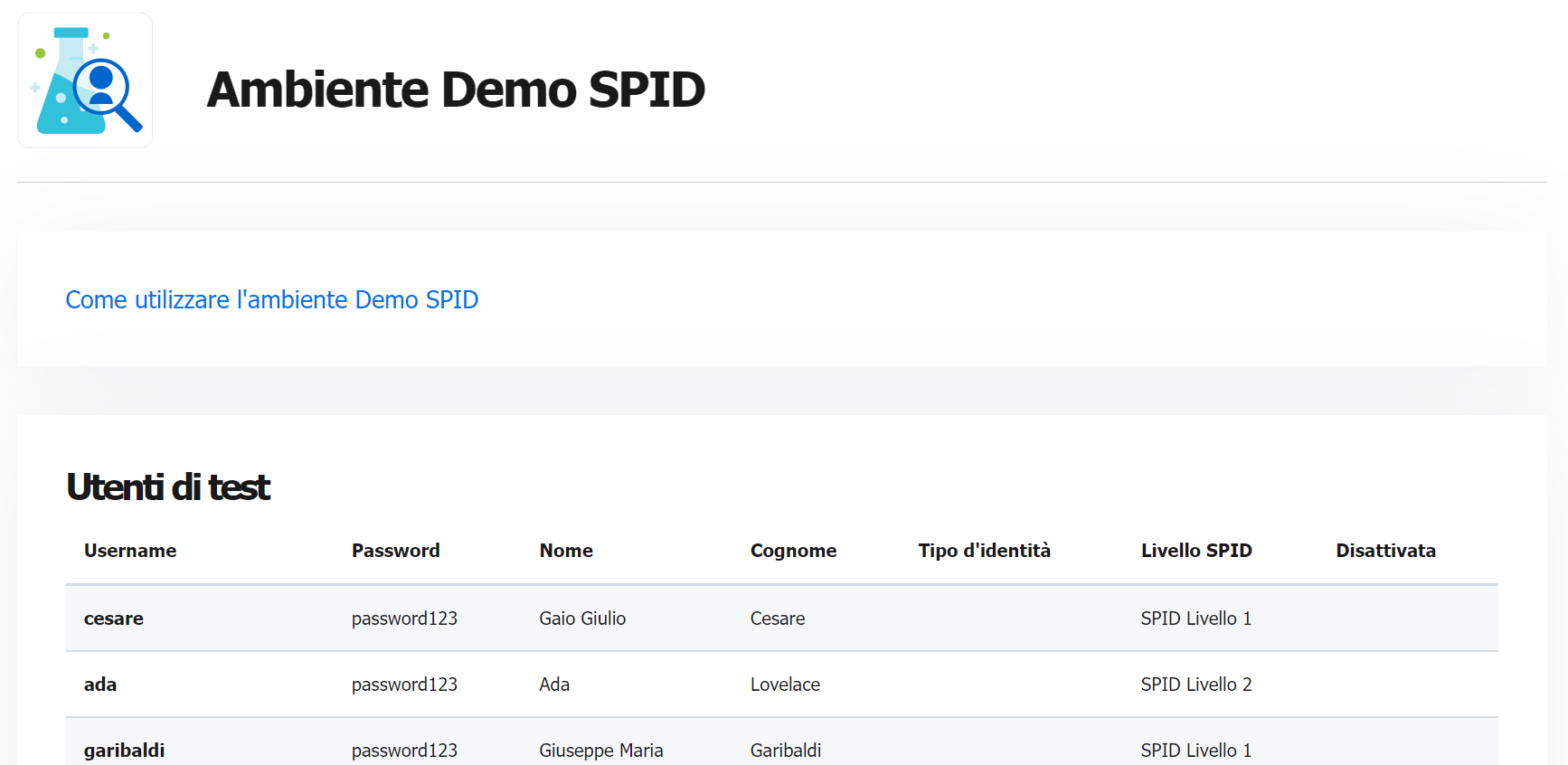Click password123 in the garibaldi row
This screenshot has height=765, width=1568.
coord(404,751)
